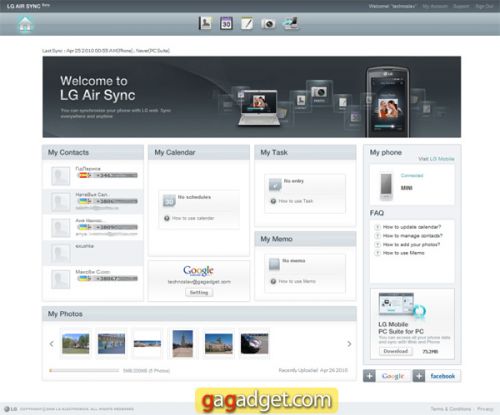Click the phone image in My phone panel
Image resolution: width=500 pixels, height=415 pixels.
pos(386,187)
